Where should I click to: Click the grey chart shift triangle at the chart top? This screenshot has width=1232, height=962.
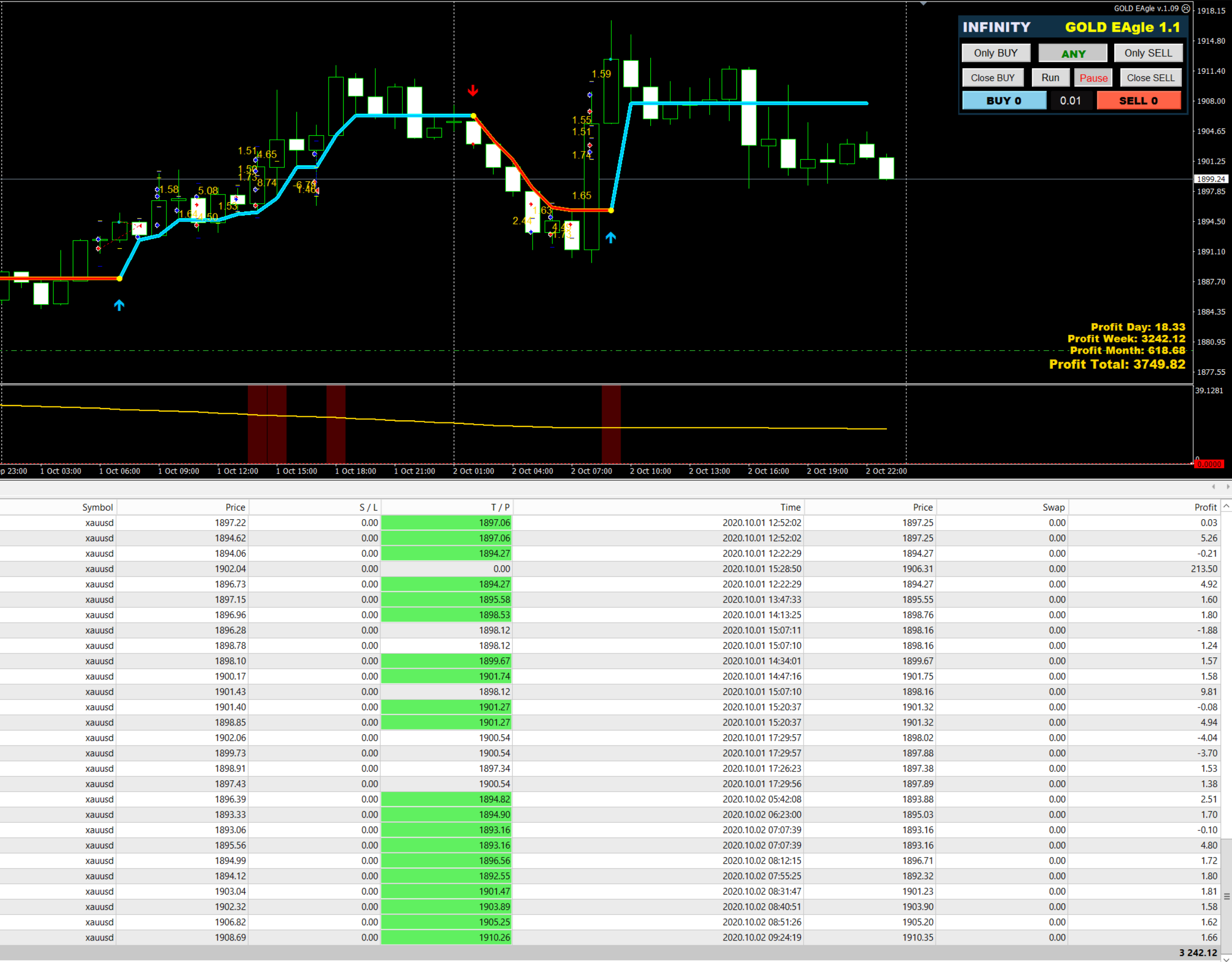(923, 4)
